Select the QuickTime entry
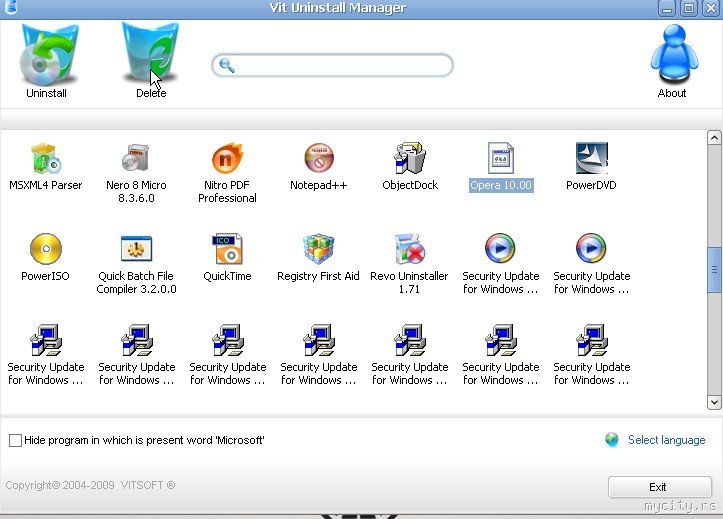Screen dimensions: 723x519 pos(227,258)
